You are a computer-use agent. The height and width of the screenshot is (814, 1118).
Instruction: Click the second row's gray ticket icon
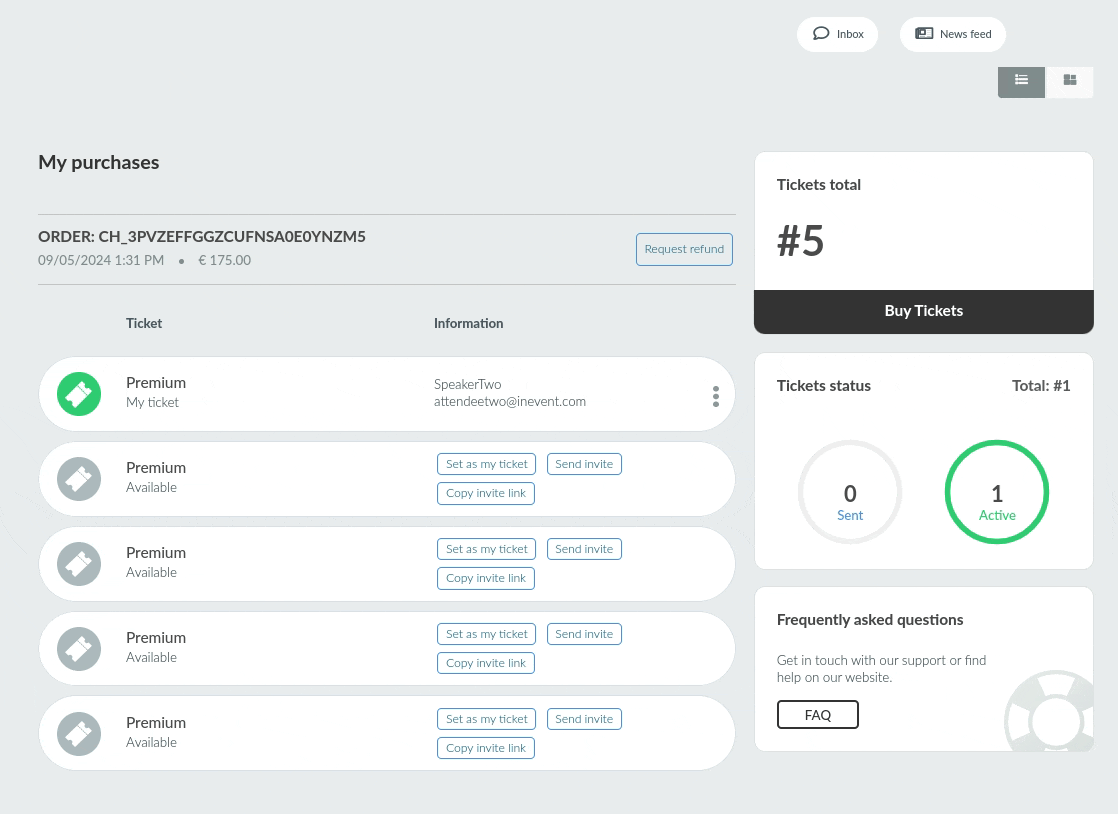(x=79, y=479)
